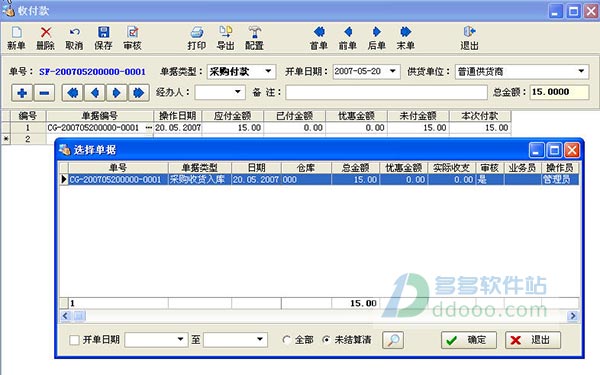
Task: Confirm selection with 确定 button
Action: (469, 340)
